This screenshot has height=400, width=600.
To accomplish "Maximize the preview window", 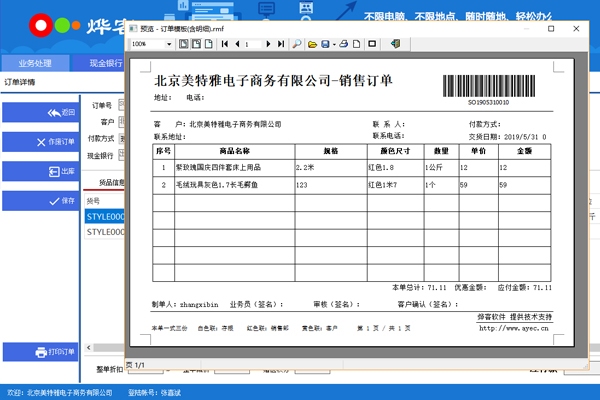I will coord(551,29).
